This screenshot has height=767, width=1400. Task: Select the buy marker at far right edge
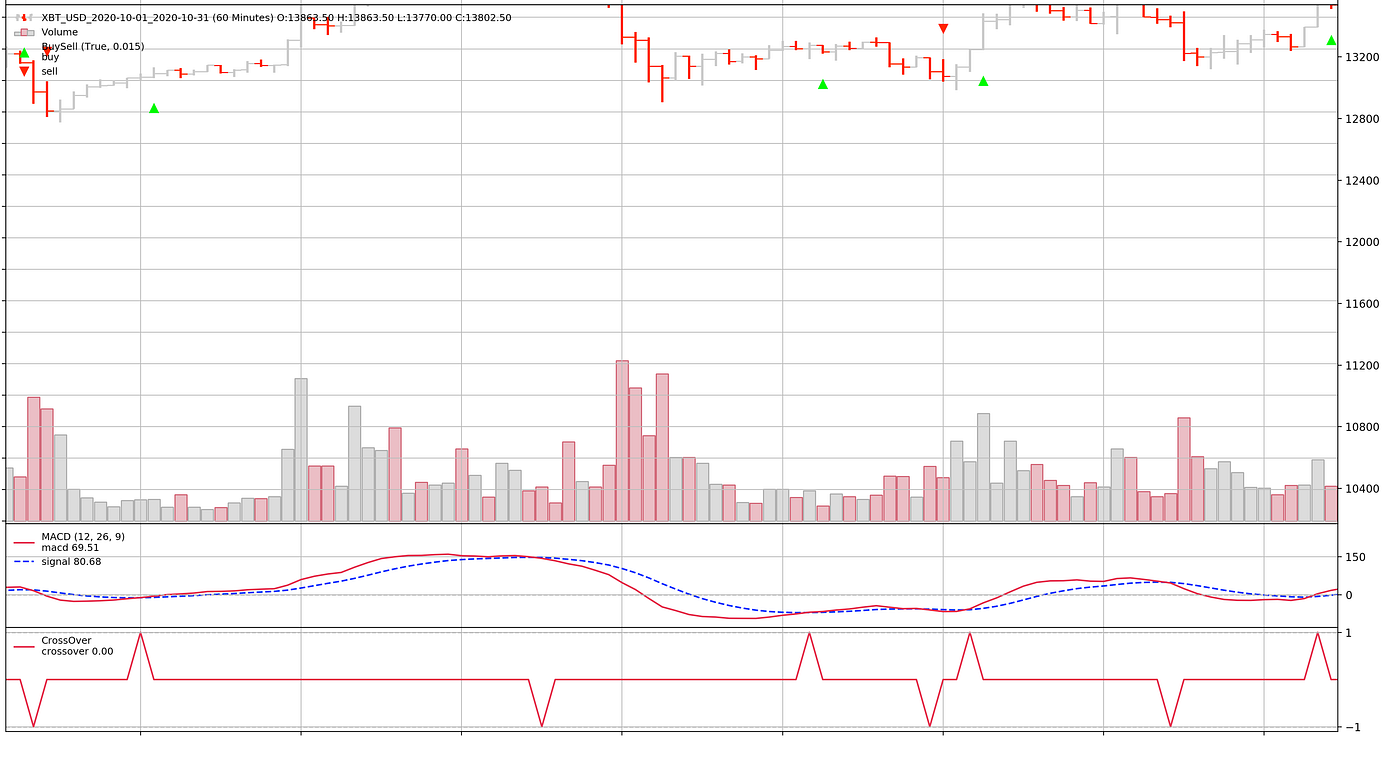point(1331,40)
